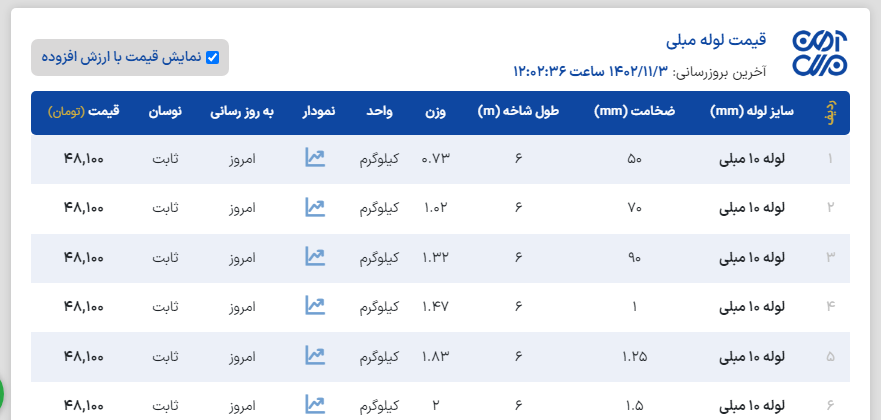The image size is (881, 420).
Task: Uncheck the نمایش قیمت با ارزش افزوده checkbox
Action: pos(212,58)
